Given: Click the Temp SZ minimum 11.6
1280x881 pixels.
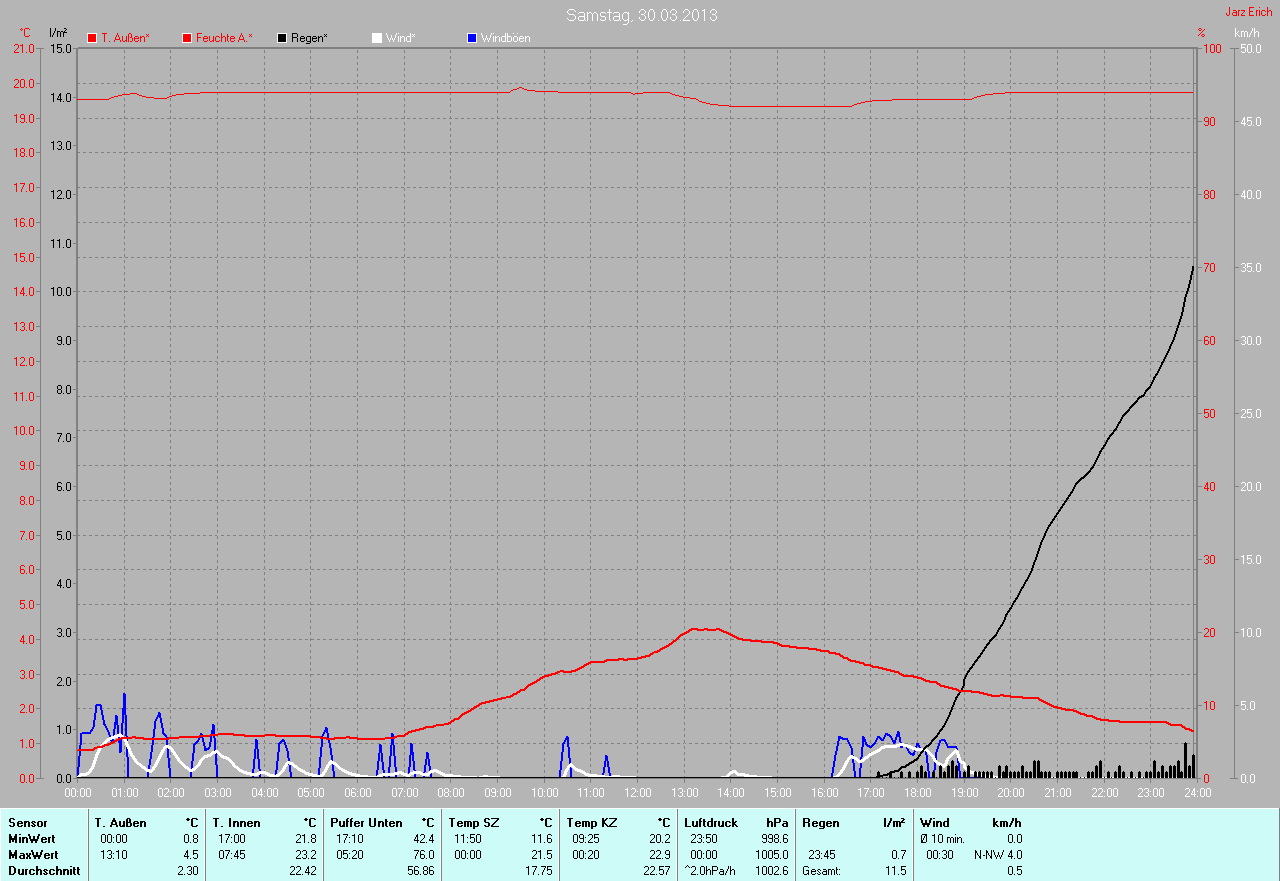Looking at the screenshot, I should [x=541, y=839].
